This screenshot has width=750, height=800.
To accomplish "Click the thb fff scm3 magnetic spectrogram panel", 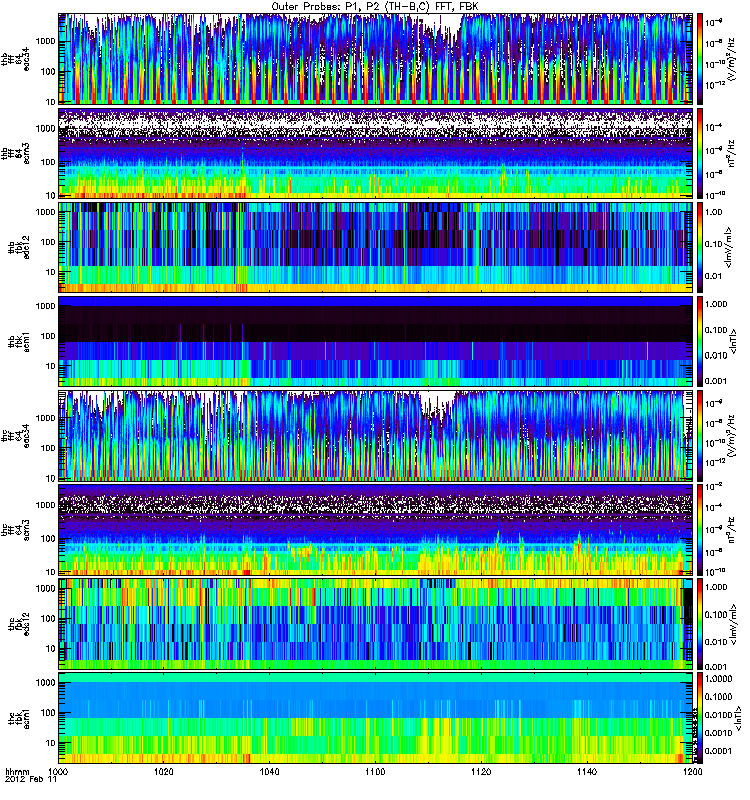I will 376,153.
